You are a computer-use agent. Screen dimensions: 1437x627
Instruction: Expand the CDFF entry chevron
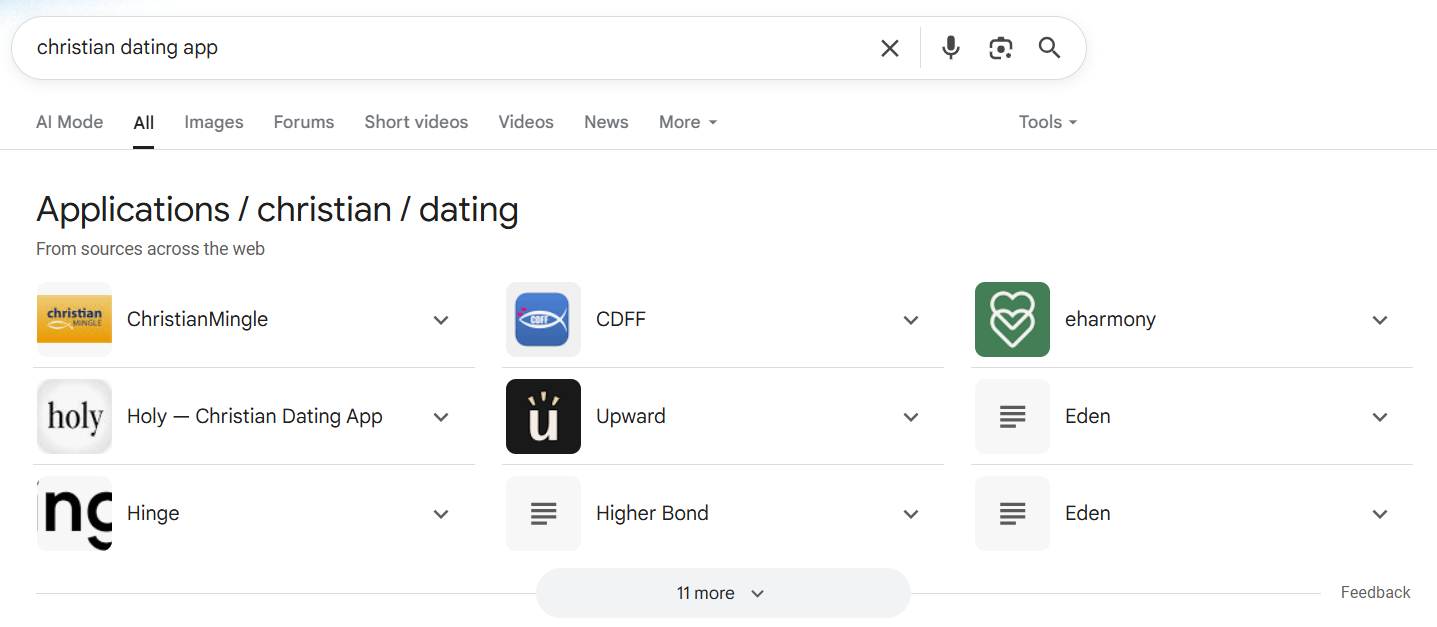tap(911, 320)
